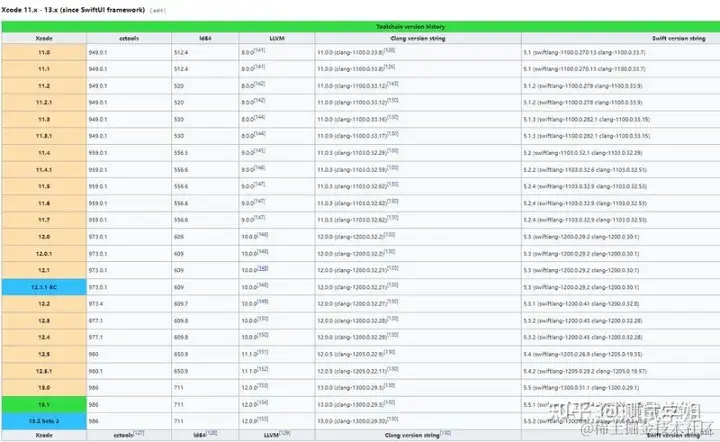Screen dimensions: 720x442
Task: Select the blue 13.2 beta 2 row label
Action: pyautogui.click(x=44, y=421)
